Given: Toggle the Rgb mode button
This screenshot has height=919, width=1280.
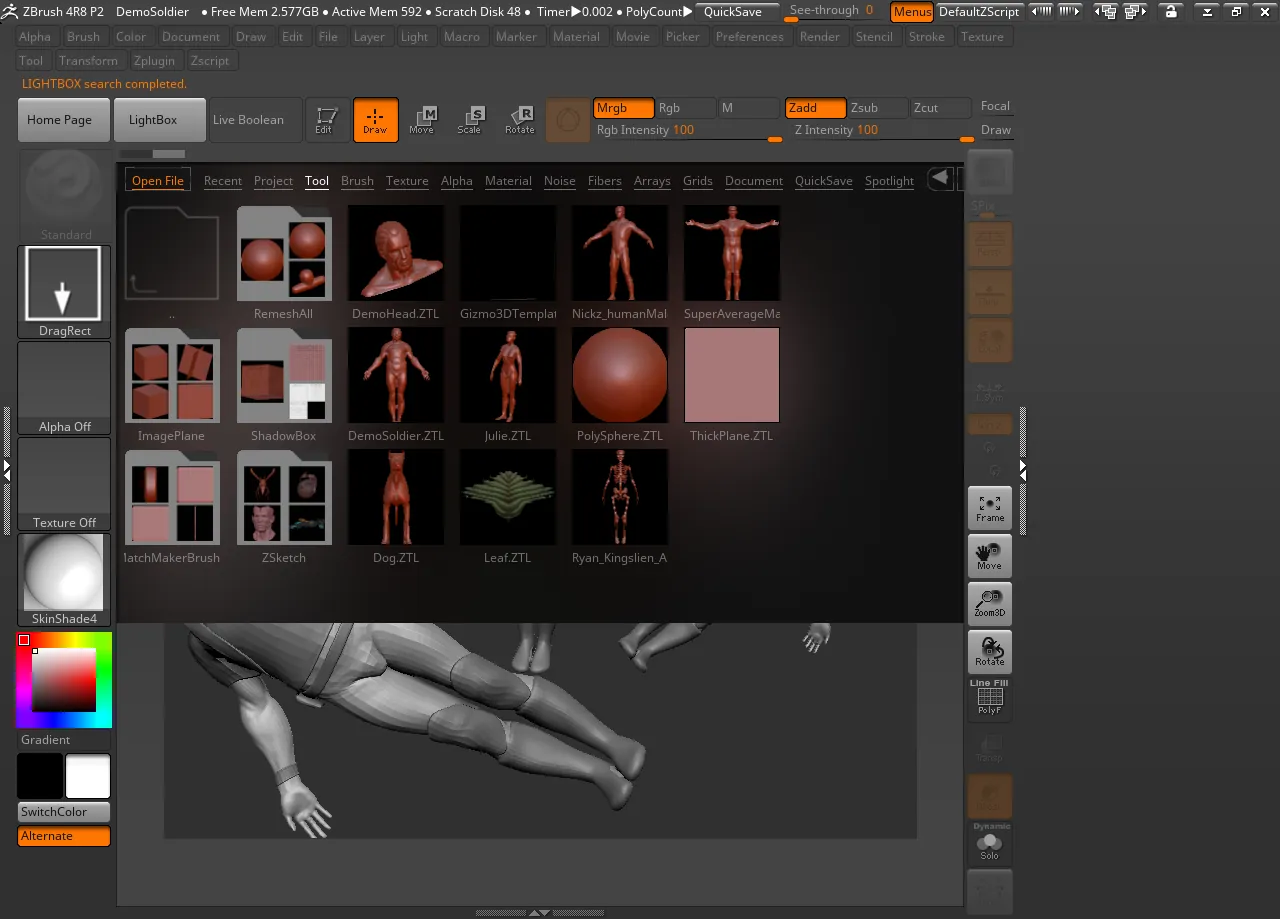Looking at the screenshot, I should coord(685,108).
